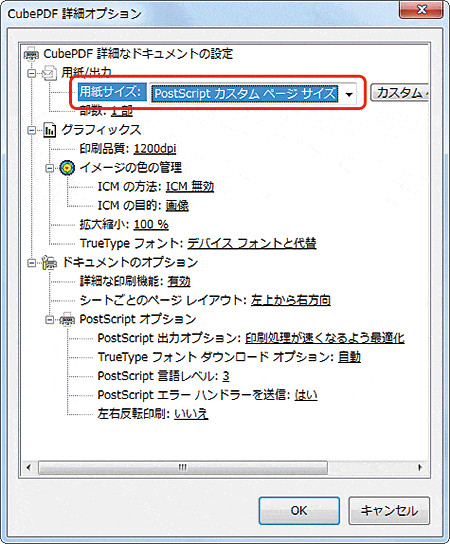Close the CubePDF 詳細オプション dialog
Image resolution: width=450 pixels, height=544 pixels.
point(421,9)
